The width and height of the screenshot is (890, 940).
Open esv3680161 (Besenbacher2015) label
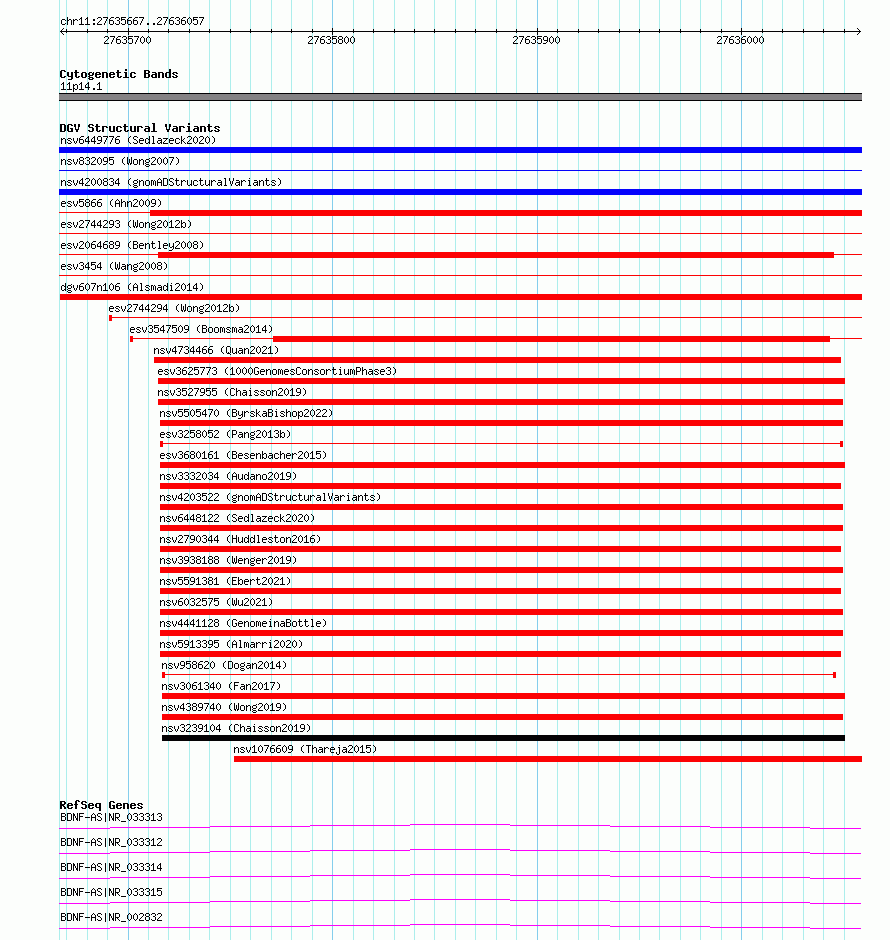tap(243, 455)
